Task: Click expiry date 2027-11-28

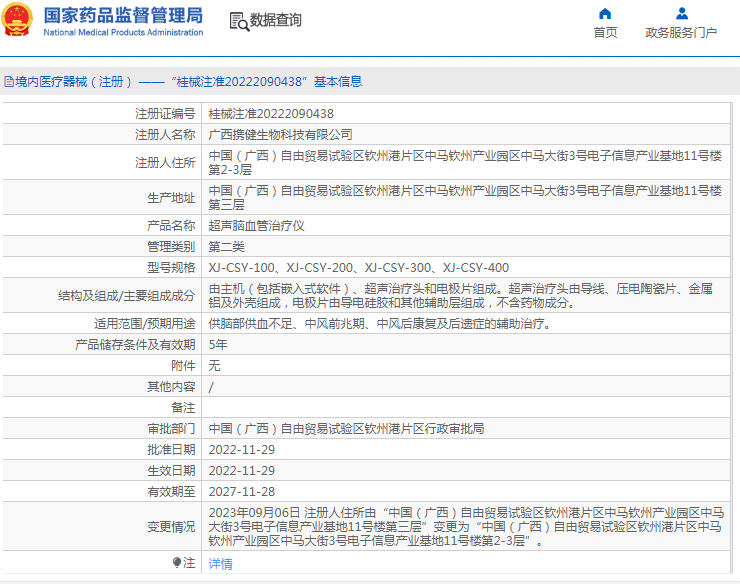Action: [x=242, y=491]
